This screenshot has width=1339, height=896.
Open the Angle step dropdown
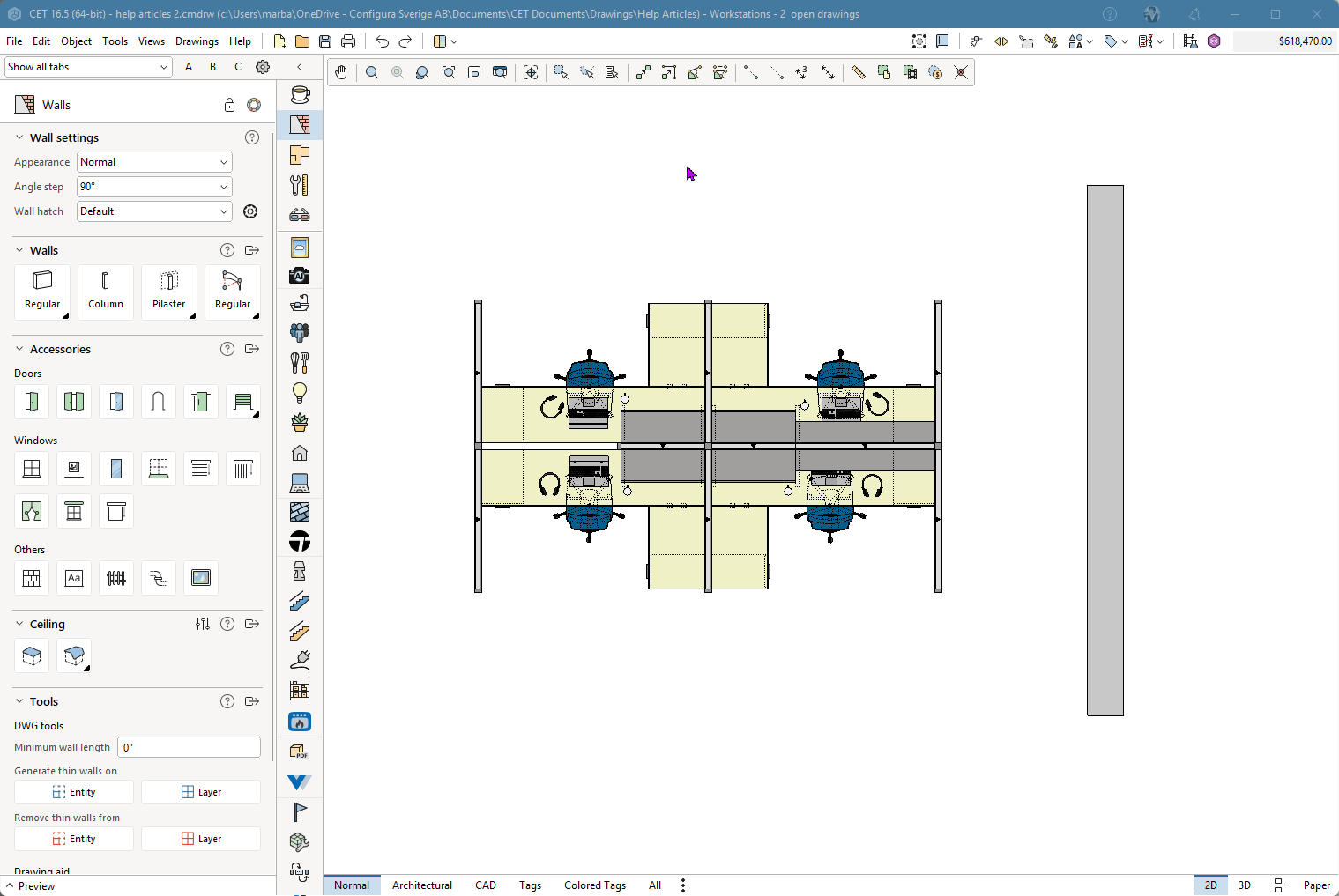(154, 187)
